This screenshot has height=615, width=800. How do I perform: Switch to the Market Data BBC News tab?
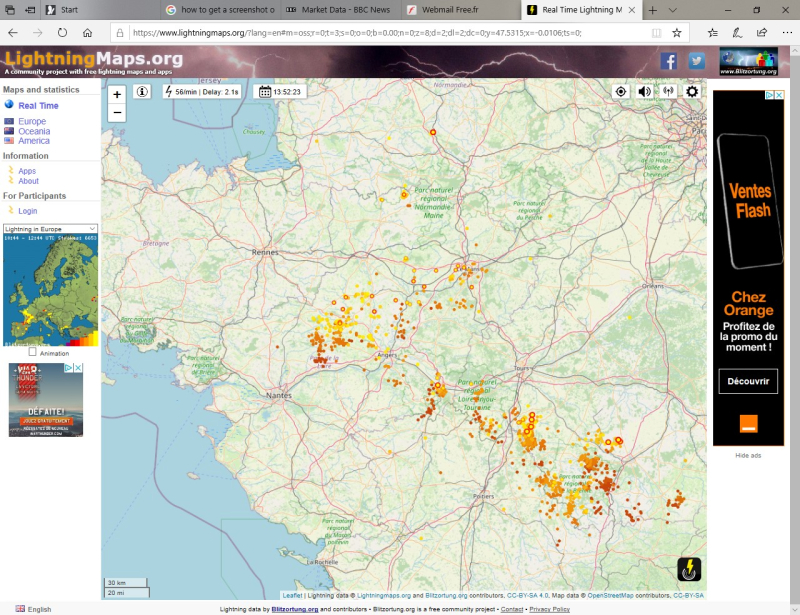click(x=340, y=10)
